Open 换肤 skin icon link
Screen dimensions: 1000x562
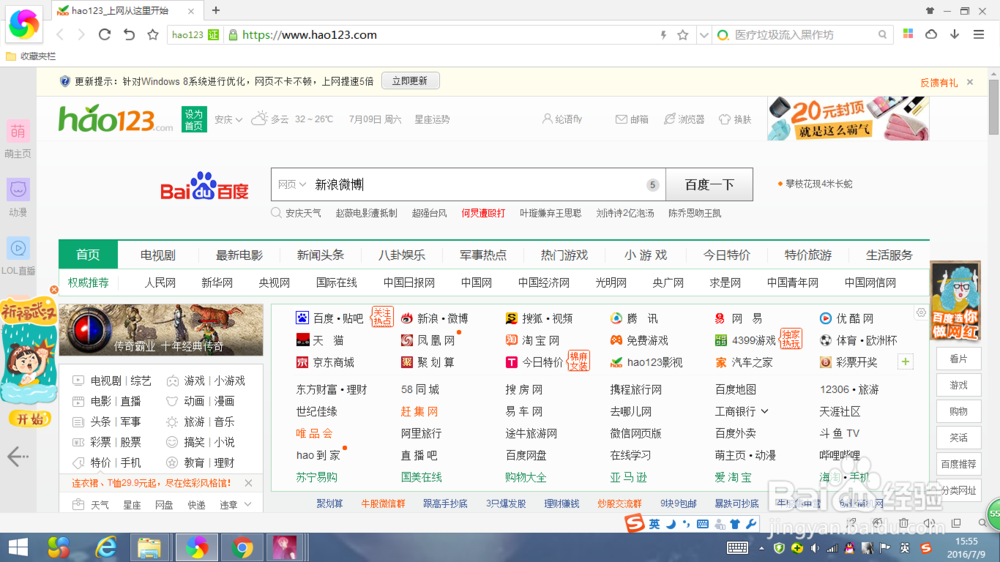735,119
